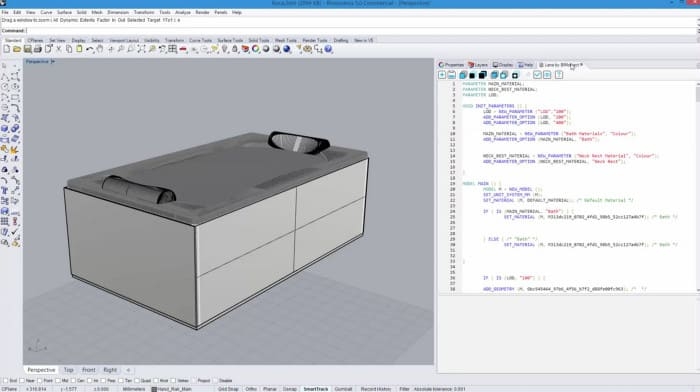Click the Selected command-line option
Viewport: 700px width, 392px height.
137,21
